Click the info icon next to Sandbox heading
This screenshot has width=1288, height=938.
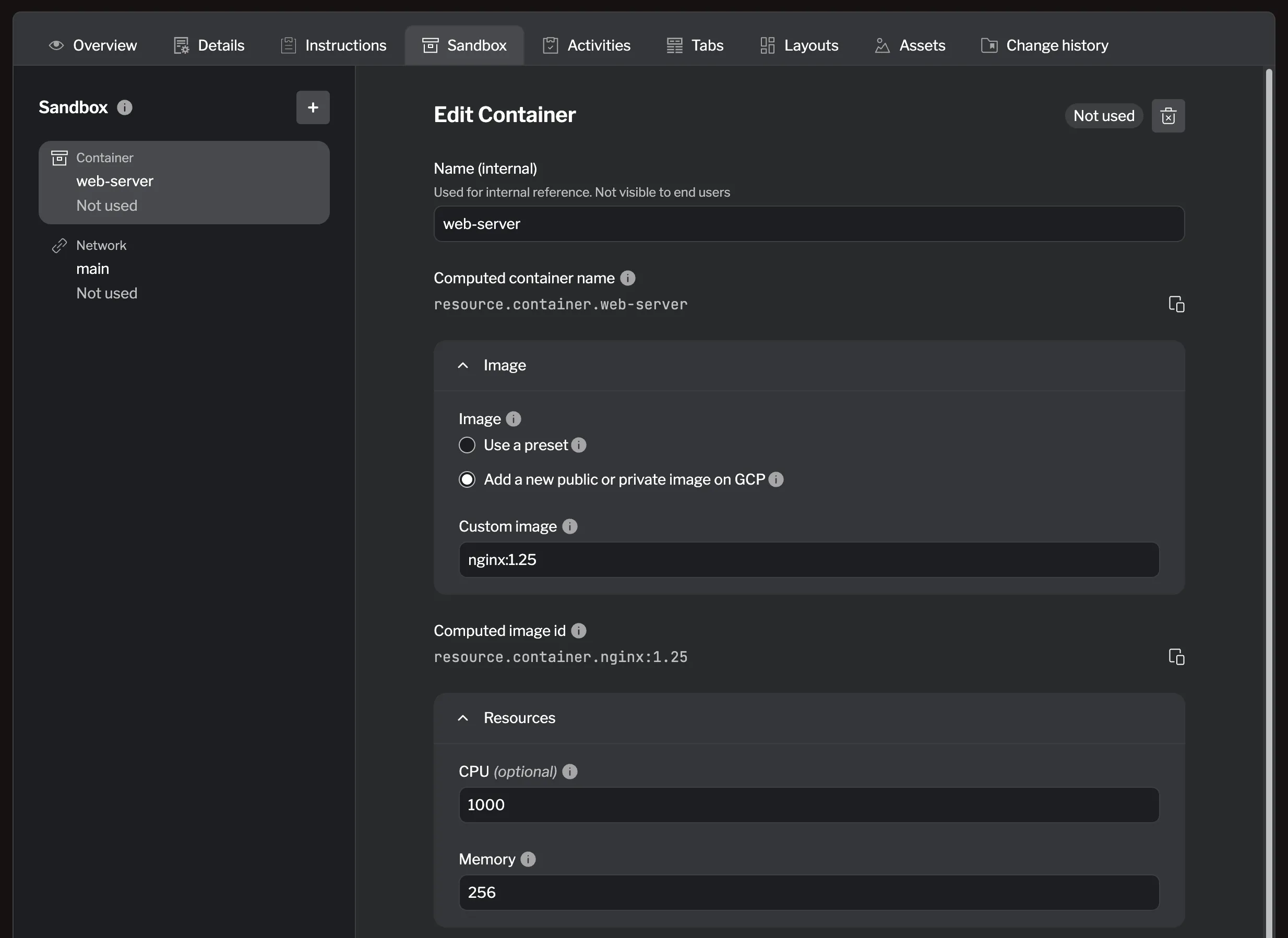click(124, 107)
